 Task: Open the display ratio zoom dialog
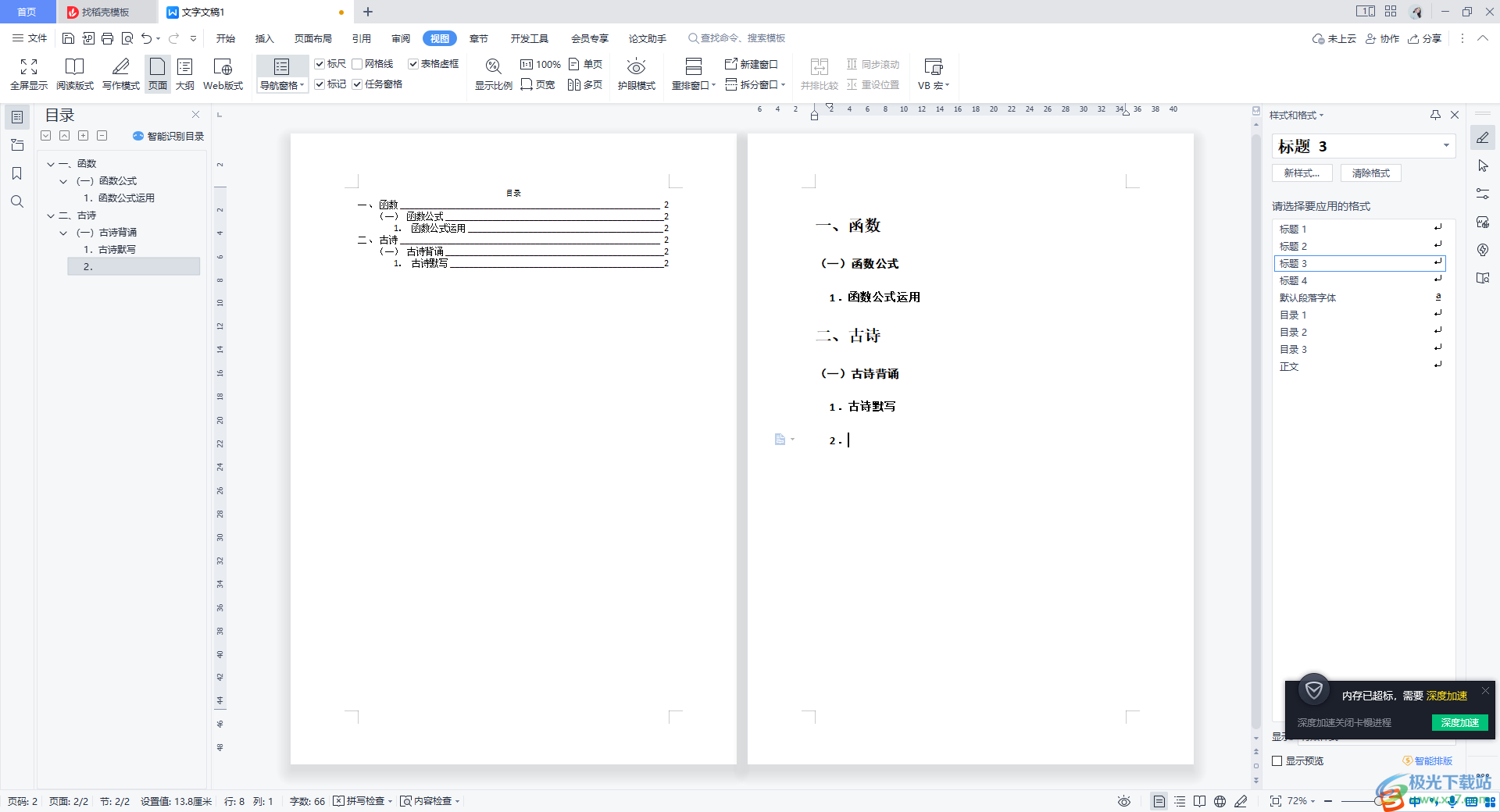pos(494,74)
